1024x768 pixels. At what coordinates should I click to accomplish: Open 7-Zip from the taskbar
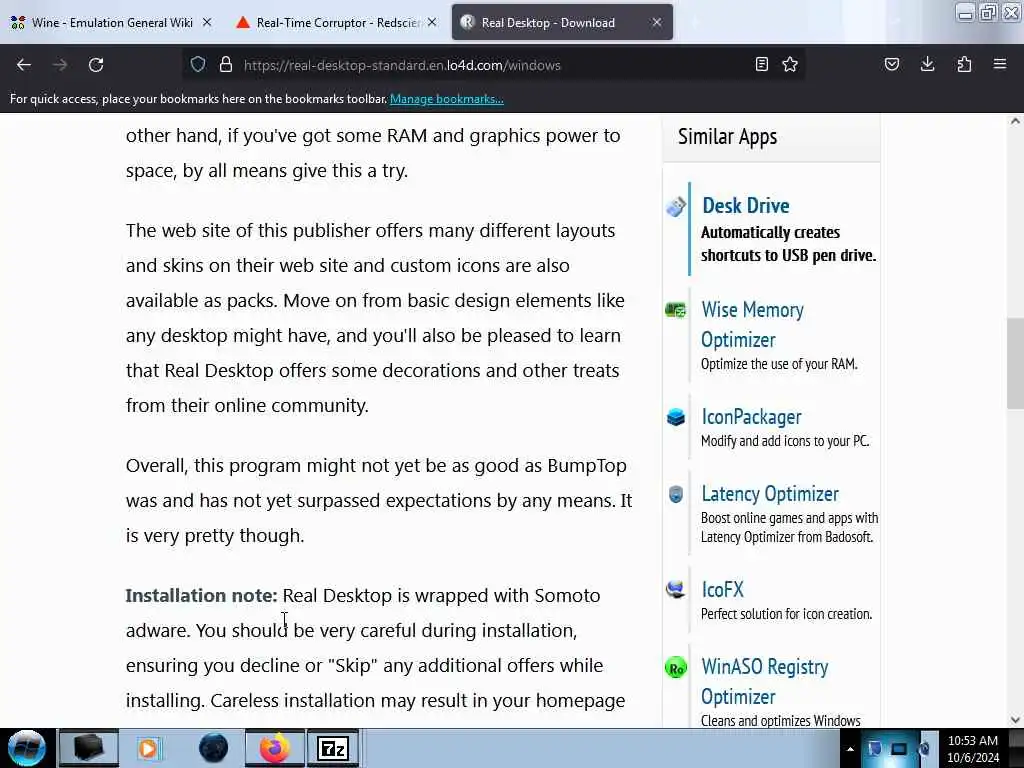333,748
